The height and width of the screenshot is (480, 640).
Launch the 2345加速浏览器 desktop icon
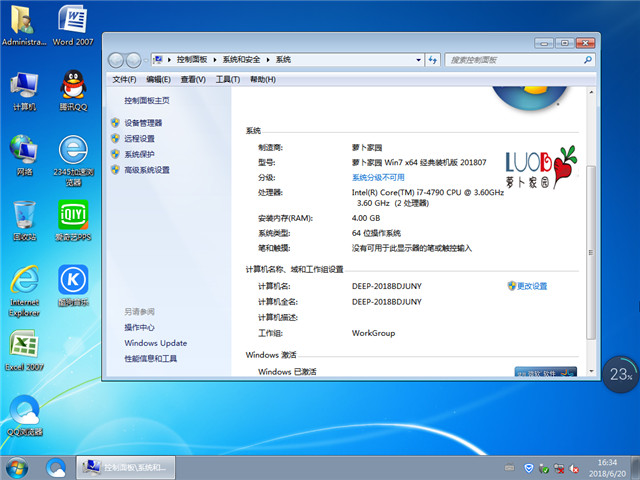click(x=73, y=160)
